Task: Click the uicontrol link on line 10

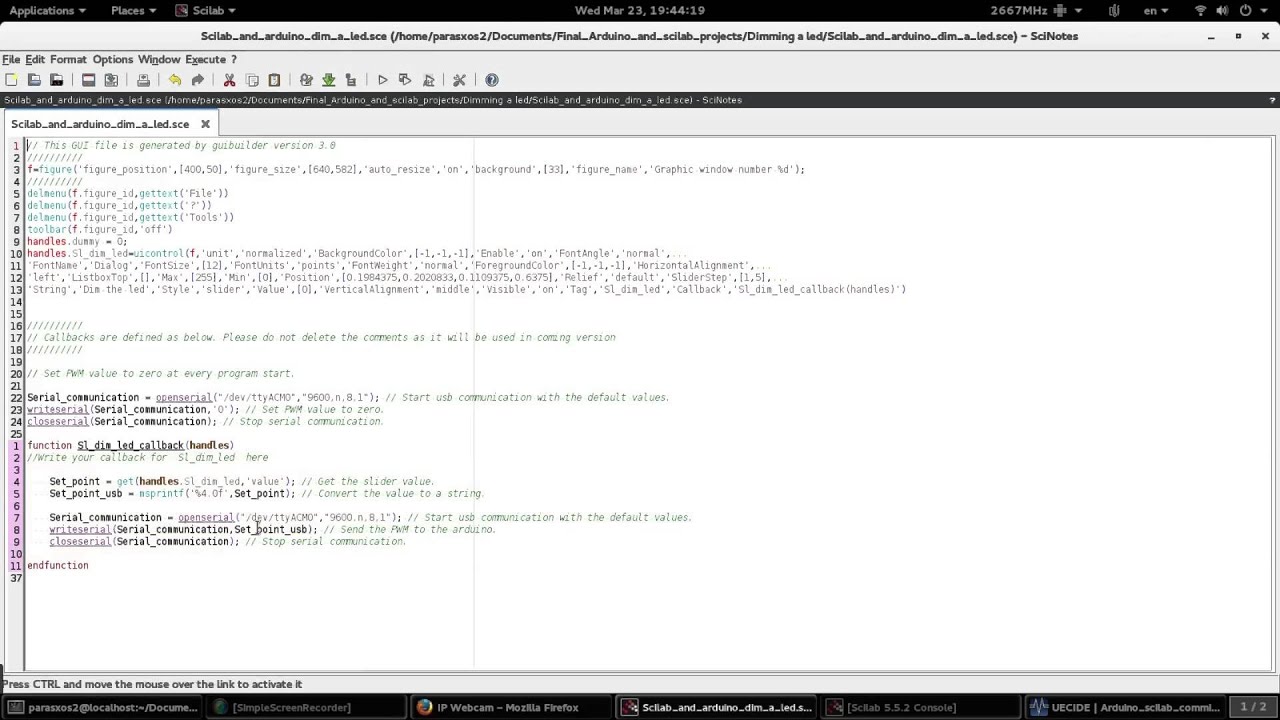Action: coord(158,254)
